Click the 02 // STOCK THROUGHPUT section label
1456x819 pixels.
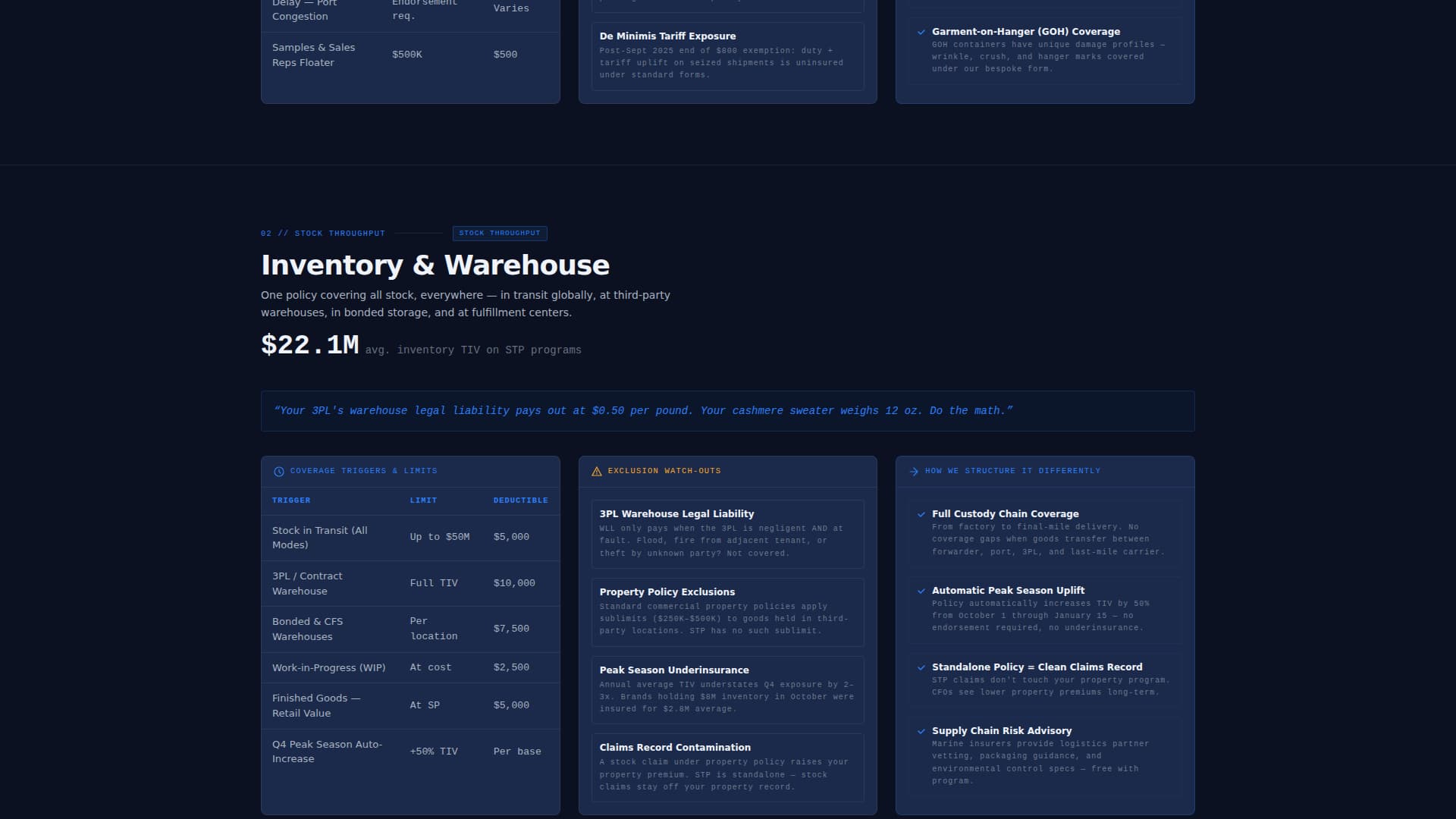point(323,234)
